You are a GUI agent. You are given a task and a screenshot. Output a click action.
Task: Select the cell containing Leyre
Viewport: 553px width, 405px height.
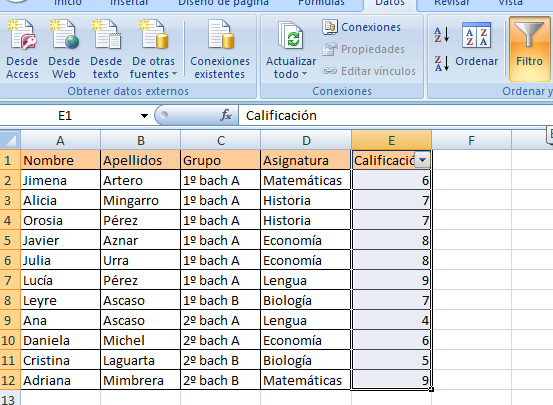(x=61, y=301)
